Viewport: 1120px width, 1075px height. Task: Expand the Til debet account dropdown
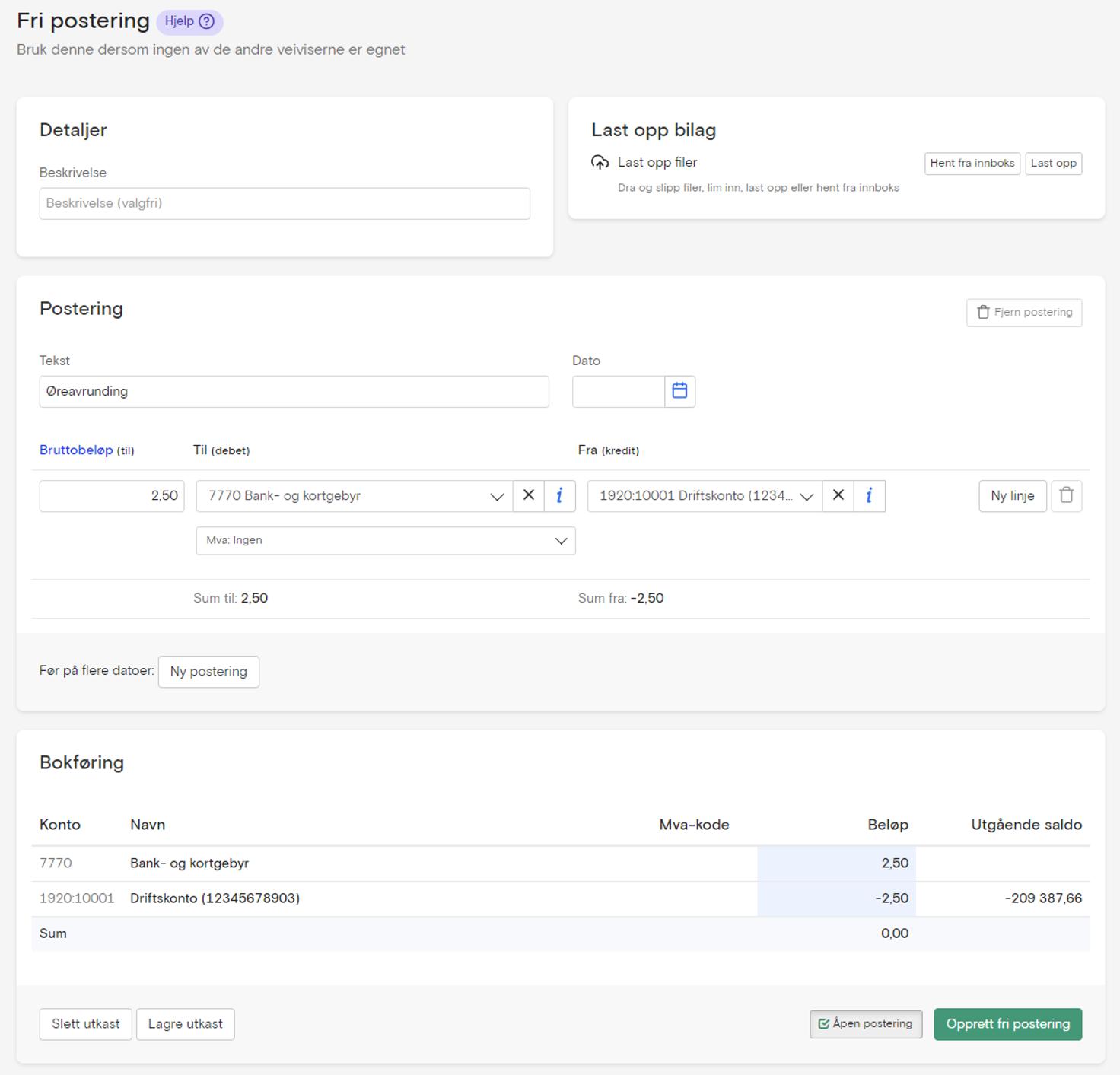click(496, 496)
